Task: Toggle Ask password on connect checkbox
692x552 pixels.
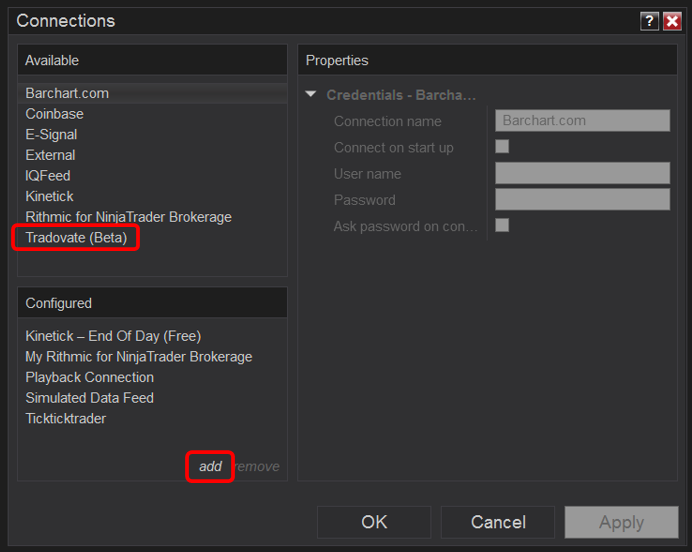Action: (502, 225)
